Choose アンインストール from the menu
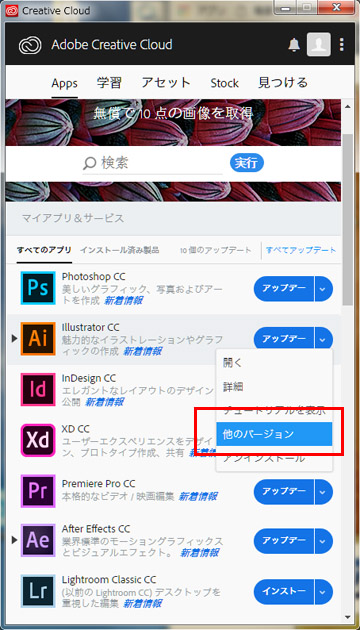 274,458
